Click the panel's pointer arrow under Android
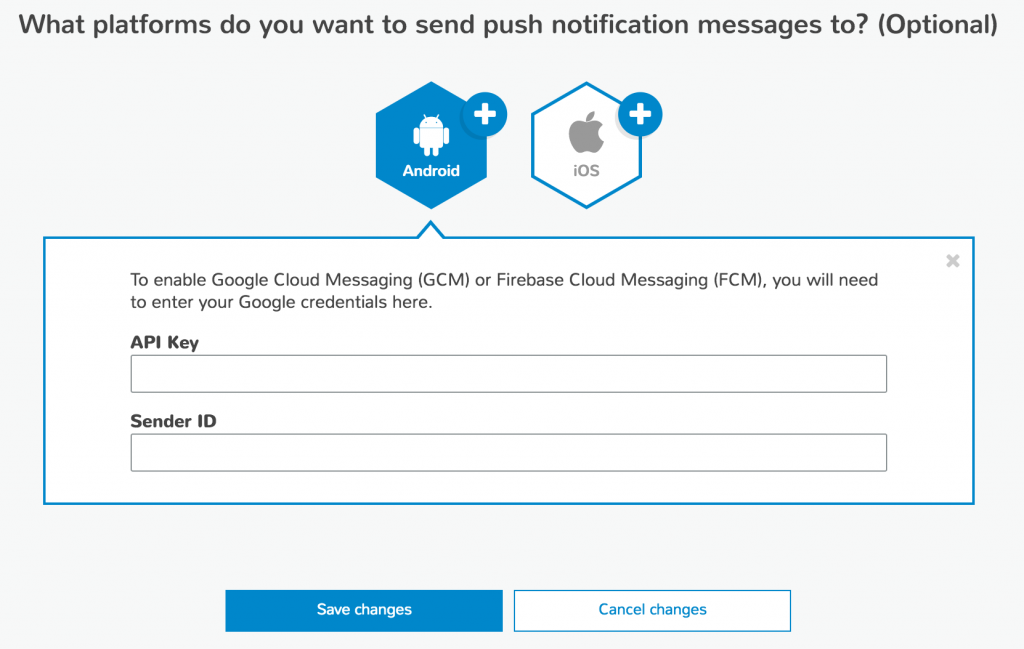This screenshot has height=649, width=1024. [431, 230]
